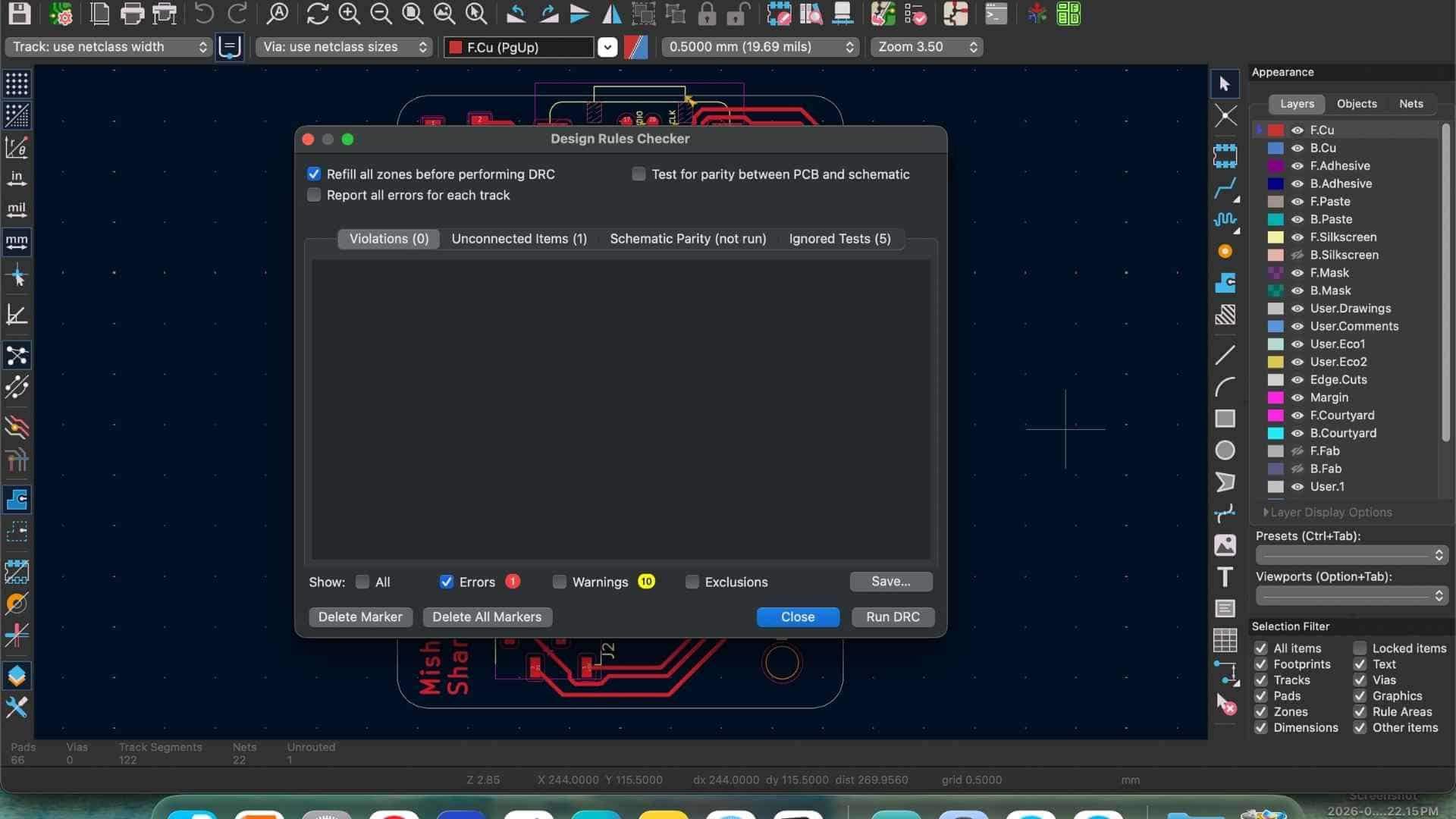The height and width of the screenshot is (819, 1456).
Task: Click the Print icon in the toolbar
Action: tap(132, 14)
